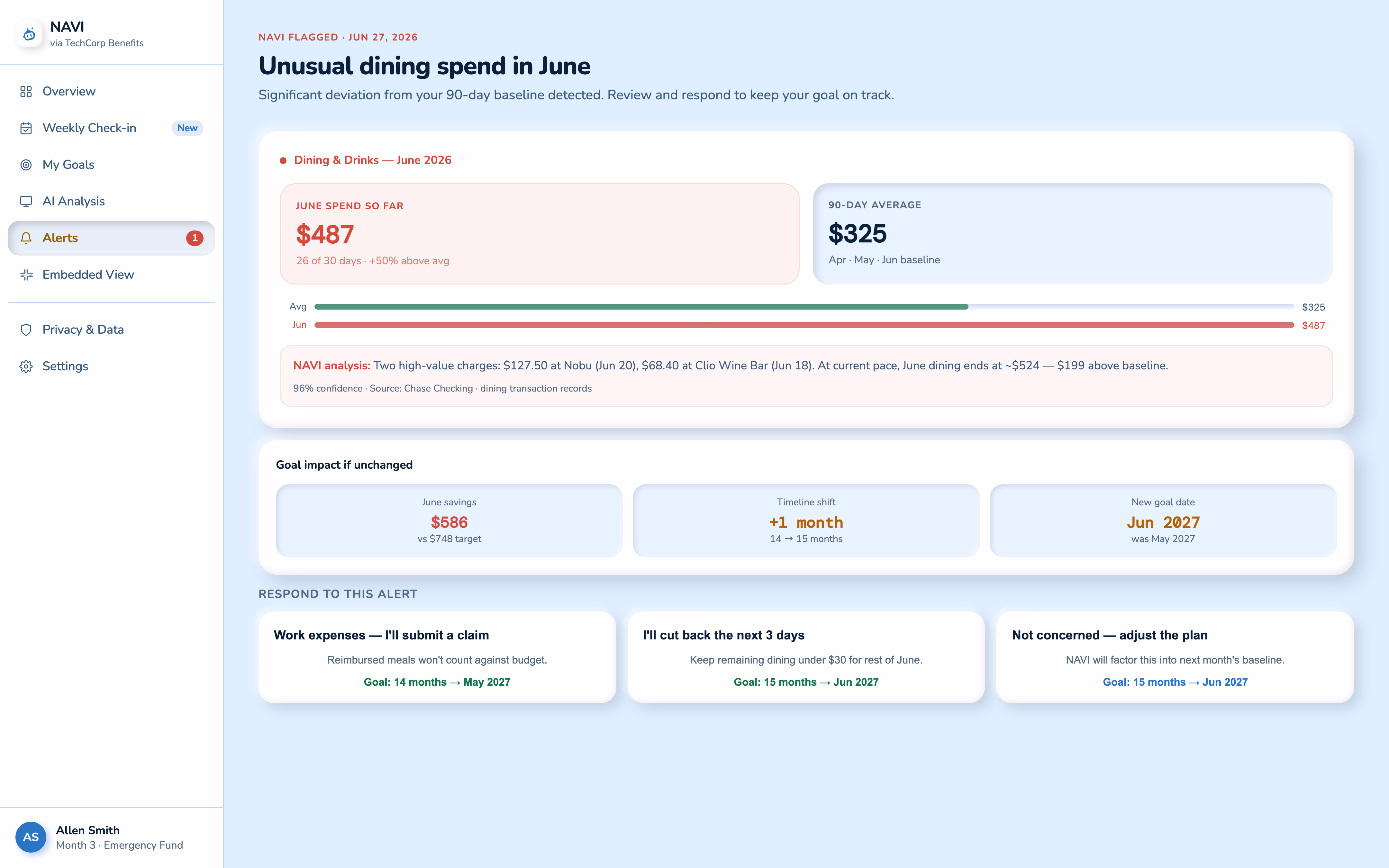This screenshot has width=1389, height=868.
Task: Click the red Jun spending bar
Action: pyautogui.click(x=804, y=325)
